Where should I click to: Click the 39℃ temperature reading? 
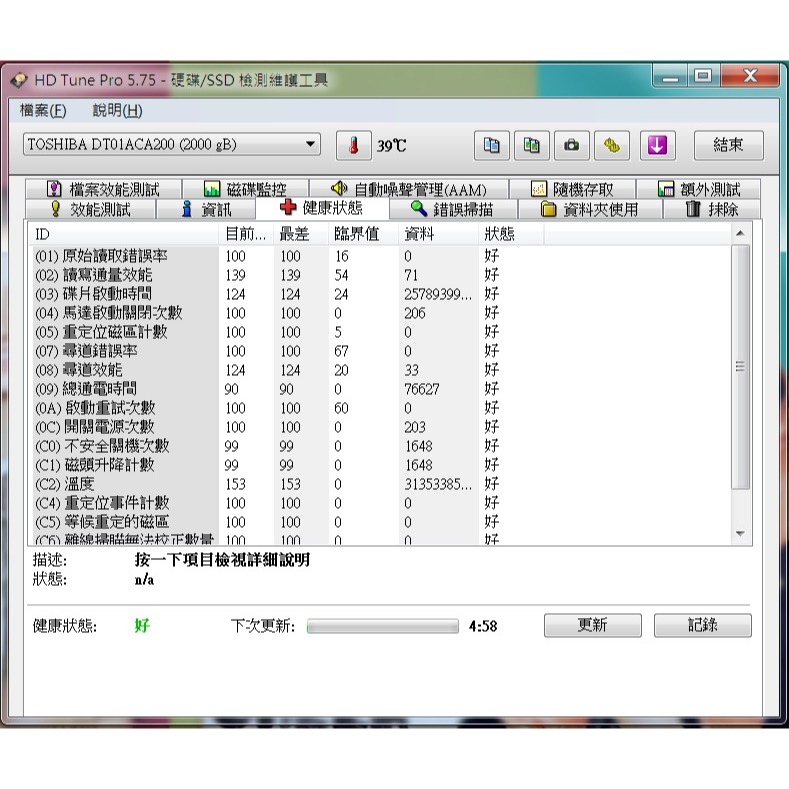click(391, 146)
